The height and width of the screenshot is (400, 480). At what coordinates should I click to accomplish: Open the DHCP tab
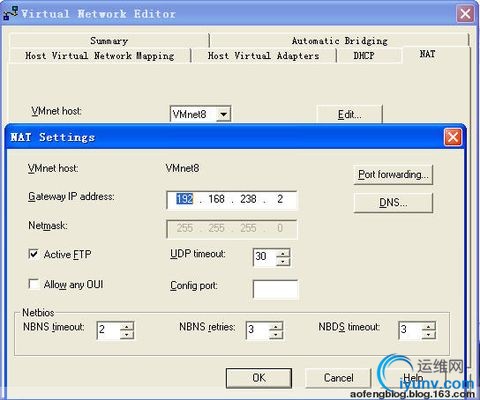pos(364,55)
